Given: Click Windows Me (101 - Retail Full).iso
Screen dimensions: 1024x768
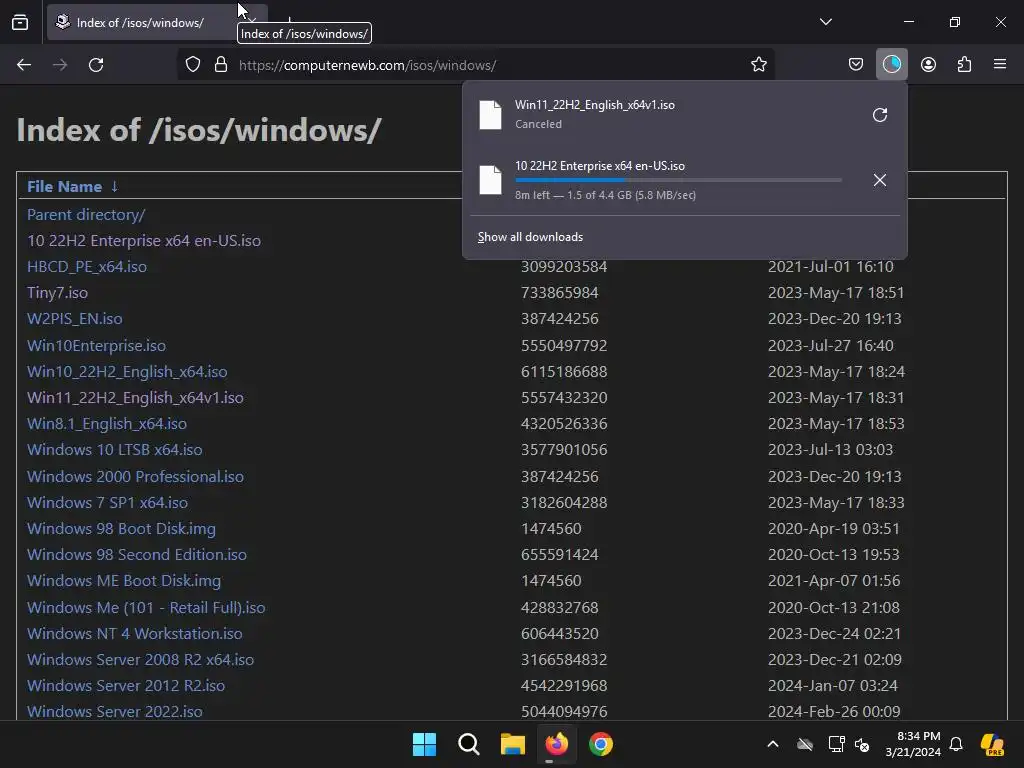Looking at the screenshot, I should pos(146,608).
